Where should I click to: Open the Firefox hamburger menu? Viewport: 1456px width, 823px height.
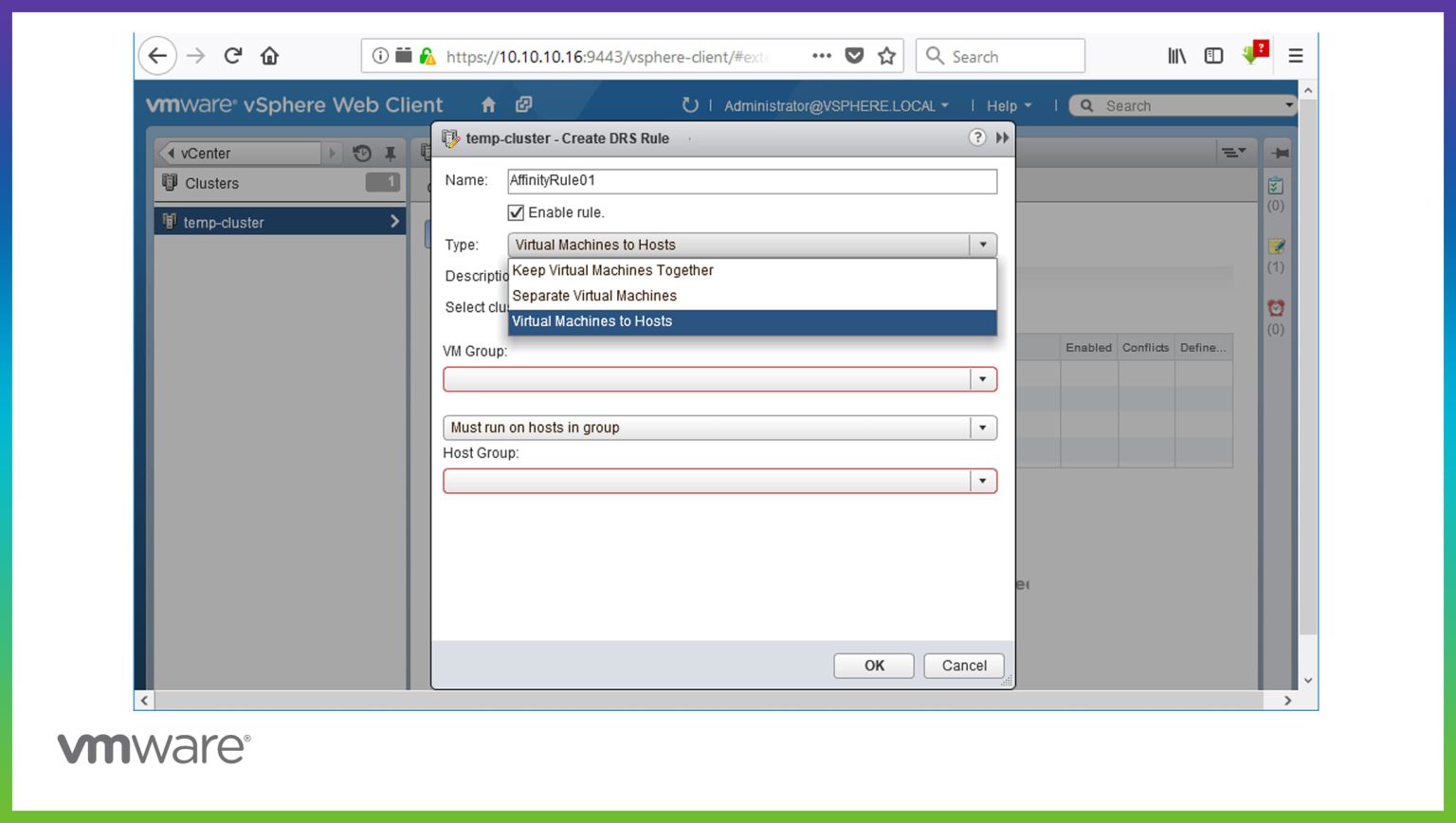(x=1295, y=55)
